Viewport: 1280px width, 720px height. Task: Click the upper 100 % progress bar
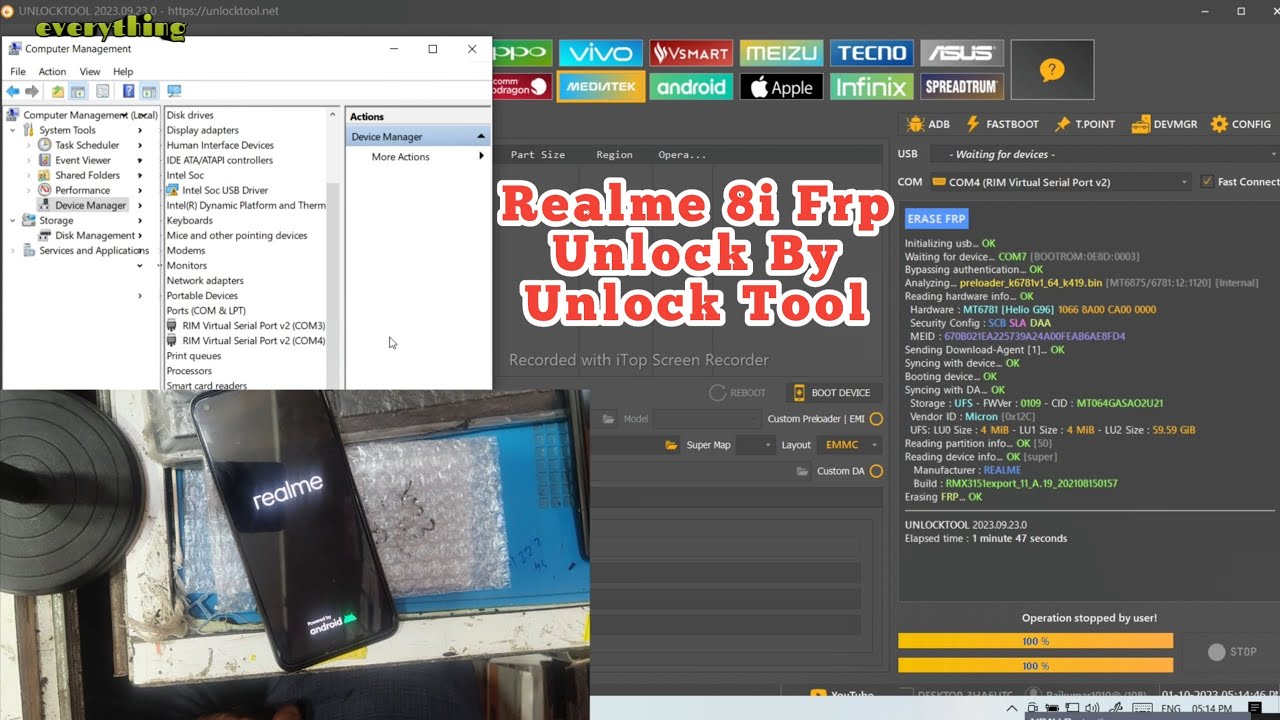click(1035, 641)
